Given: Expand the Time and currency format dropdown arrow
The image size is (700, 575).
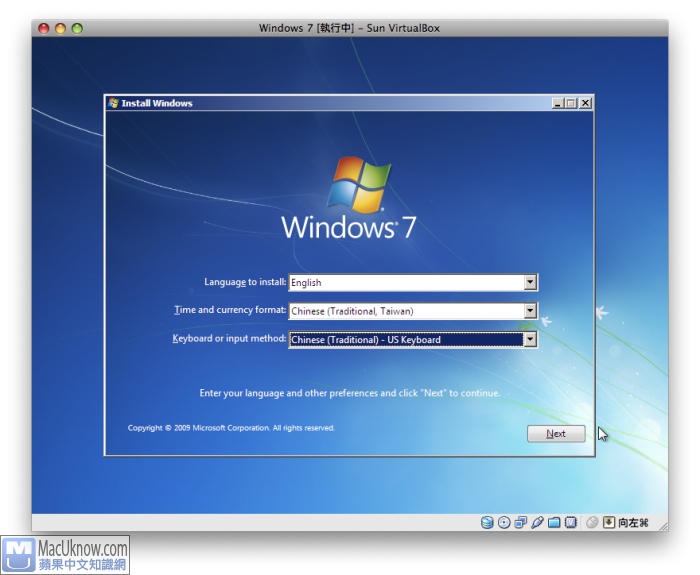Looking at the screenshot, I should (530, 311).
